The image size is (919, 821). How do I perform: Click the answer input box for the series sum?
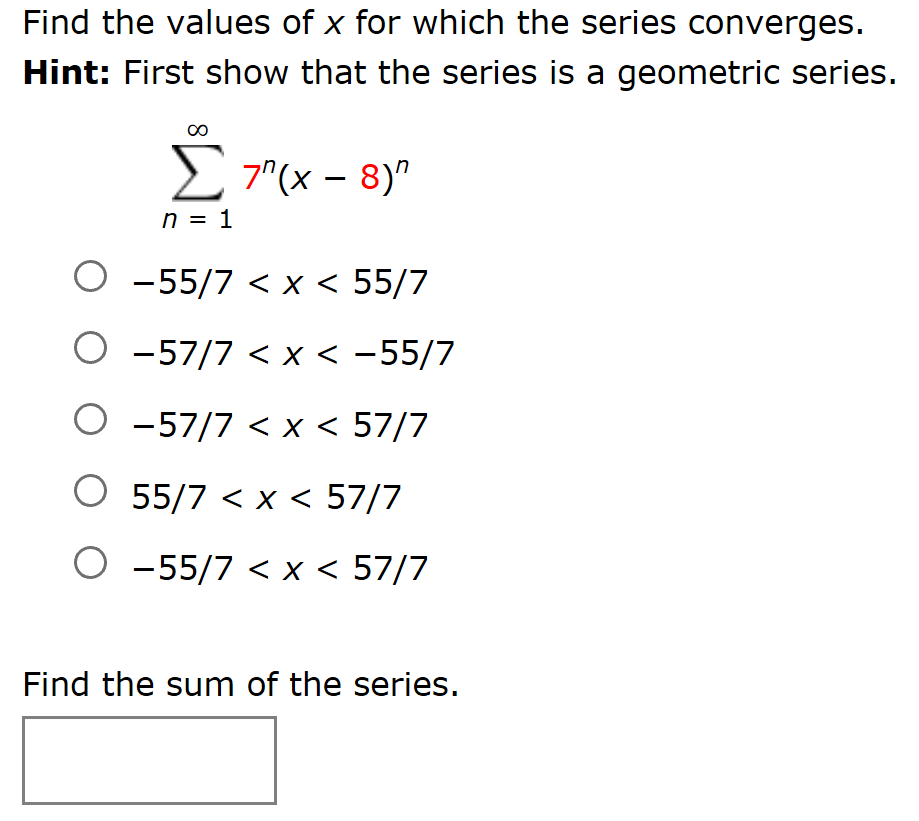pos(149,760)
